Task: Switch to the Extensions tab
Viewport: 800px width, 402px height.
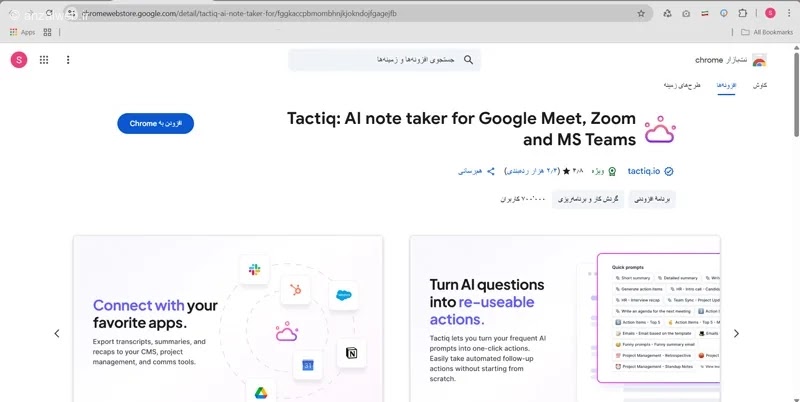Action: [726, 85]
